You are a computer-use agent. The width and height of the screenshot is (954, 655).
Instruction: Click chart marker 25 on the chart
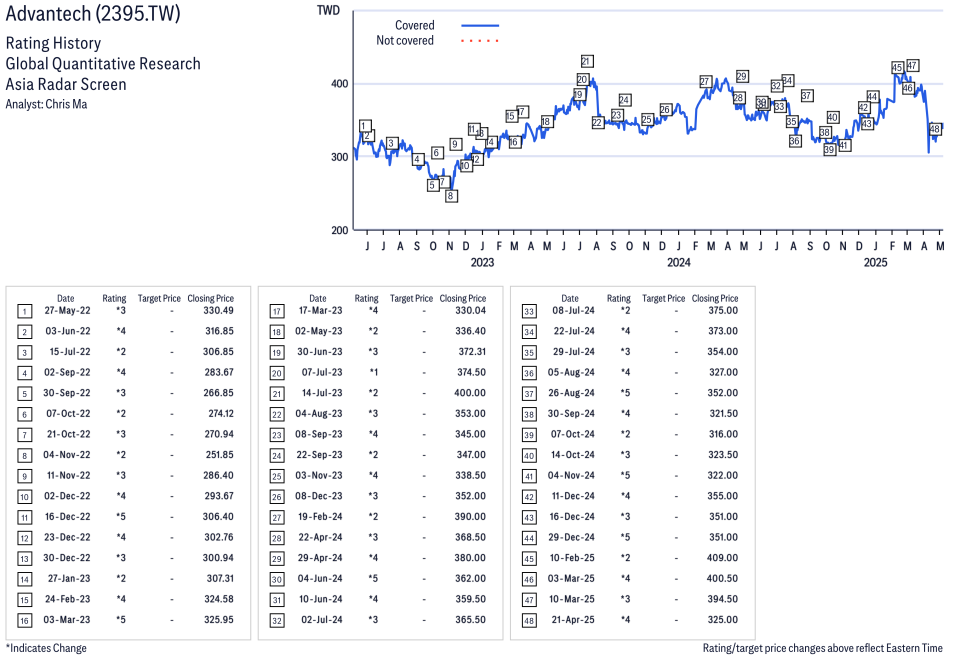pyautogui.click(x=647, y=119)
